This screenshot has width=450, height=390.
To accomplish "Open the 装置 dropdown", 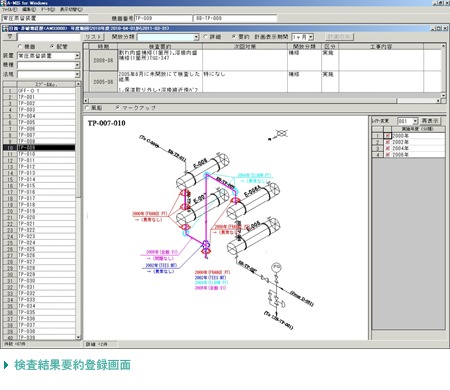I will 77,56.
